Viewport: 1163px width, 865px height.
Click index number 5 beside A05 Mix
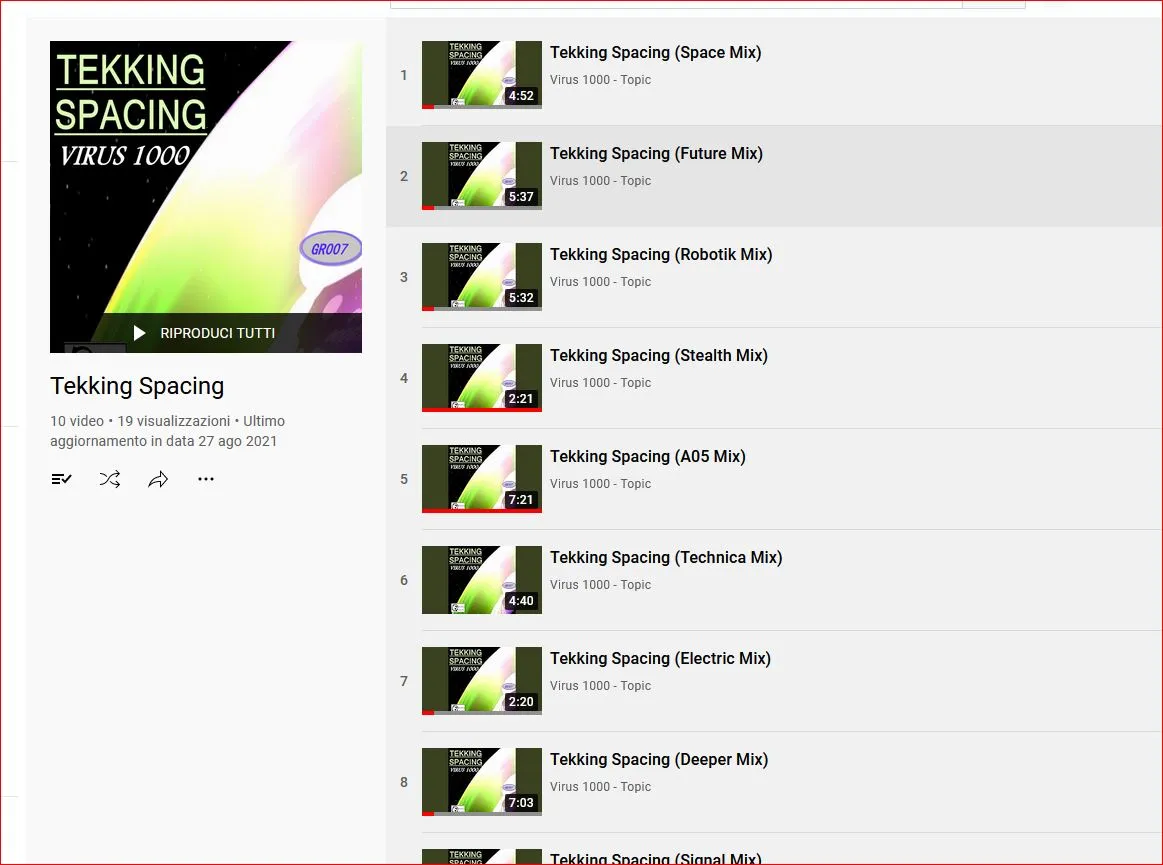[x=403, y=478]
